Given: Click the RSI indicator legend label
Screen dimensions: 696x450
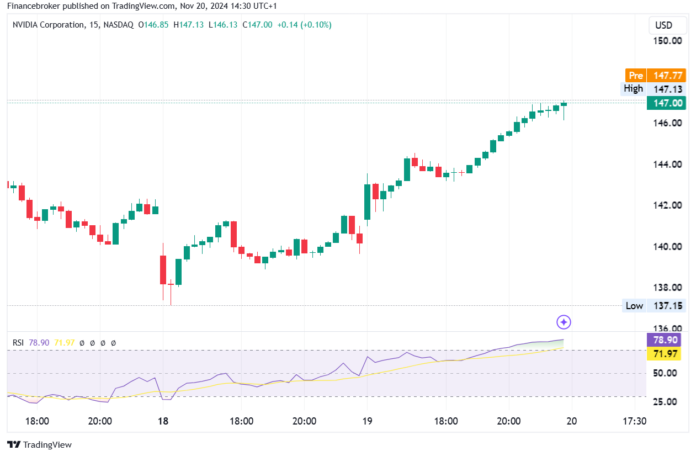Looking at the screenshot, I should point(18,343).
